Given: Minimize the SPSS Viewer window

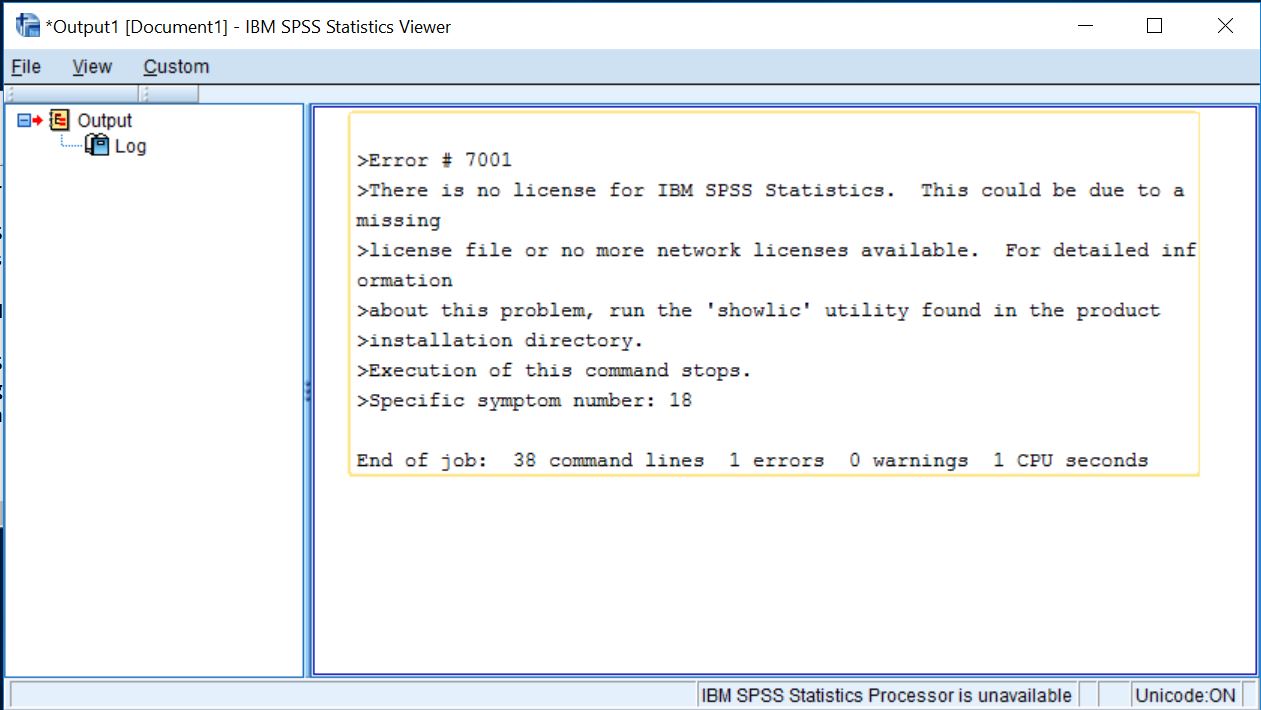Looking at the screenshot, I should point(1084,27).
